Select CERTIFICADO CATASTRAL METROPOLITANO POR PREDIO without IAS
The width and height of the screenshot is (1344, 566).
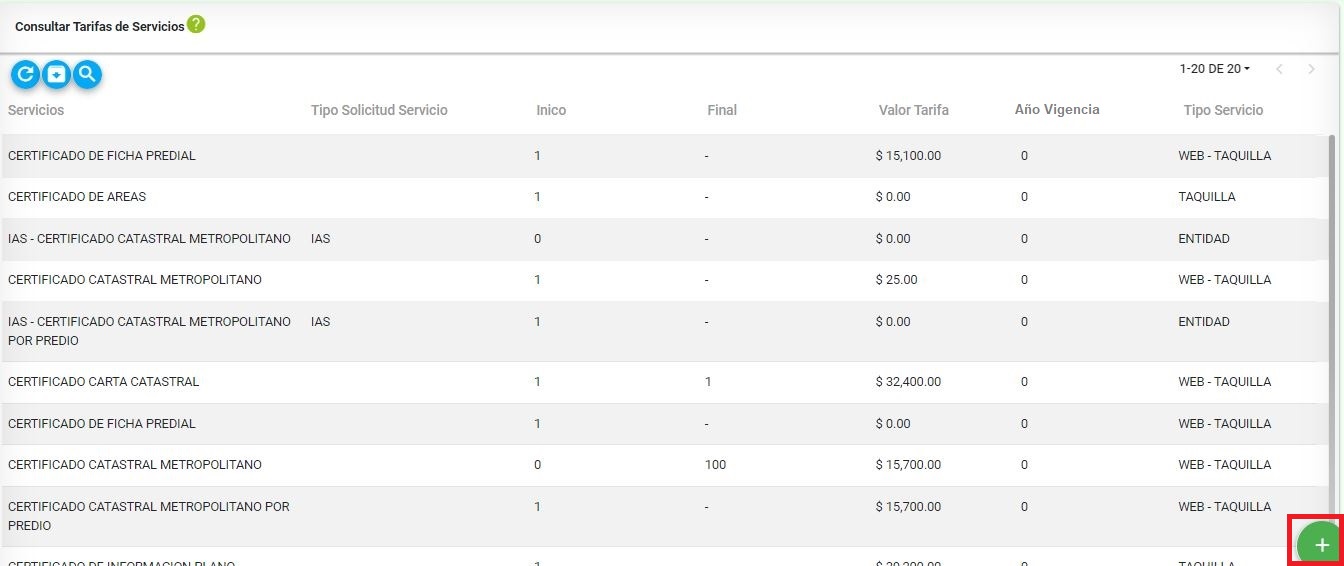(664, 516)
